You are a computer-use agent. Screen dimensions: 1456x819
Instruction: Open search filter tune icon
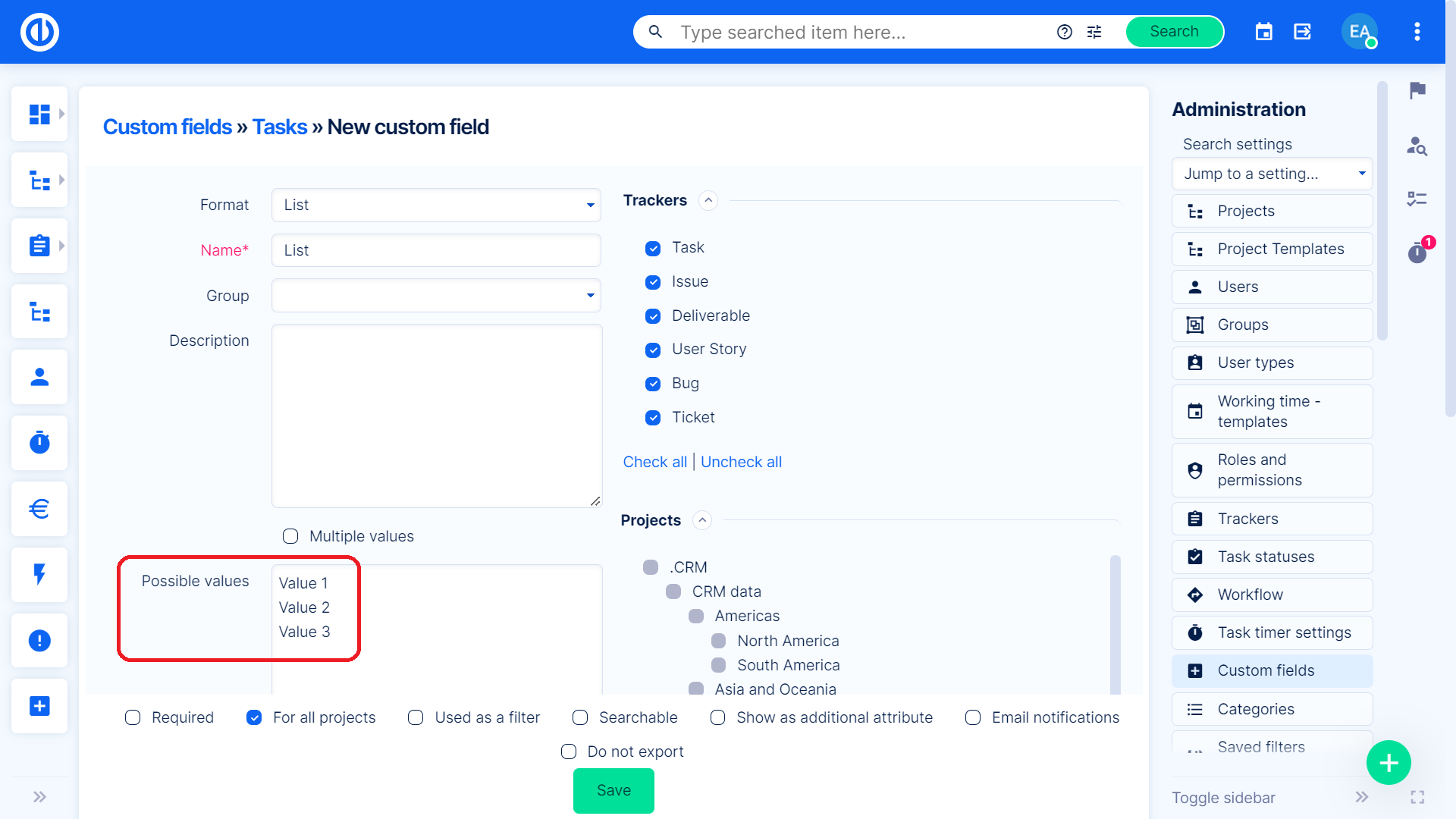[1094, 32]
